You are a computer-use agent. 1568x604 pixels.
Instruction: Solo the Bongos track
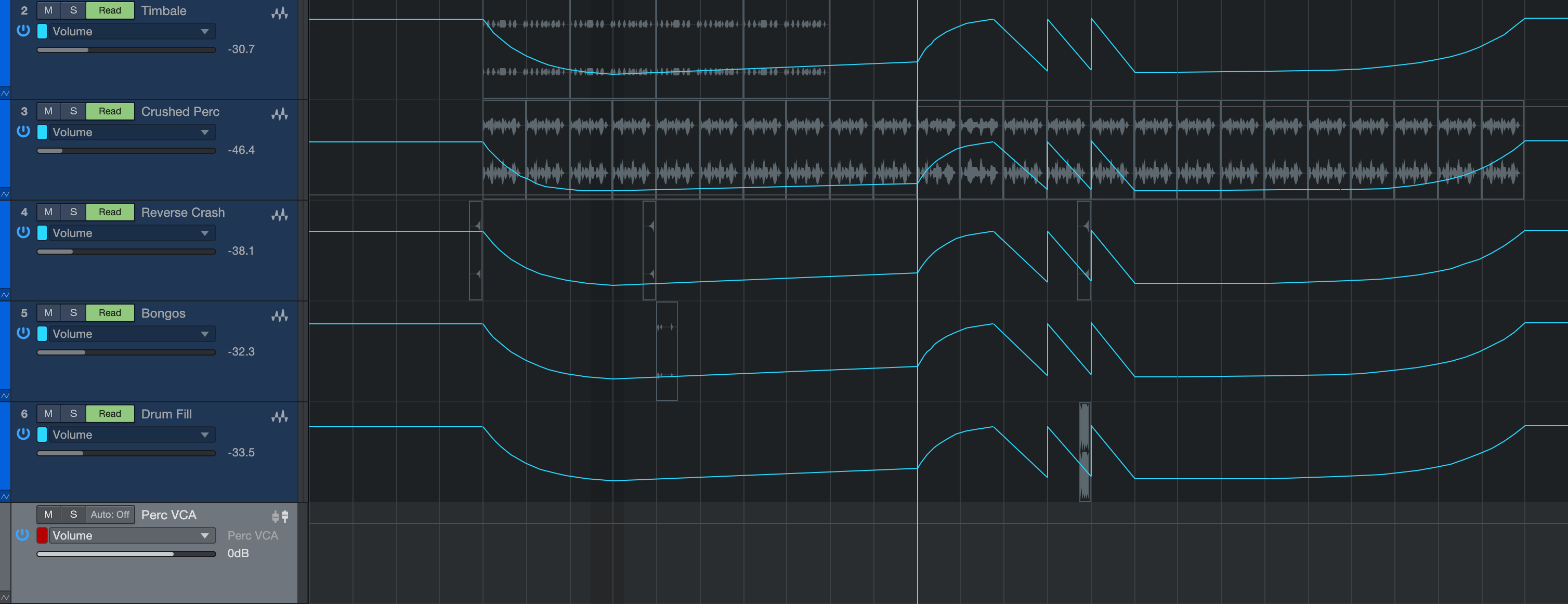point(74,312)
